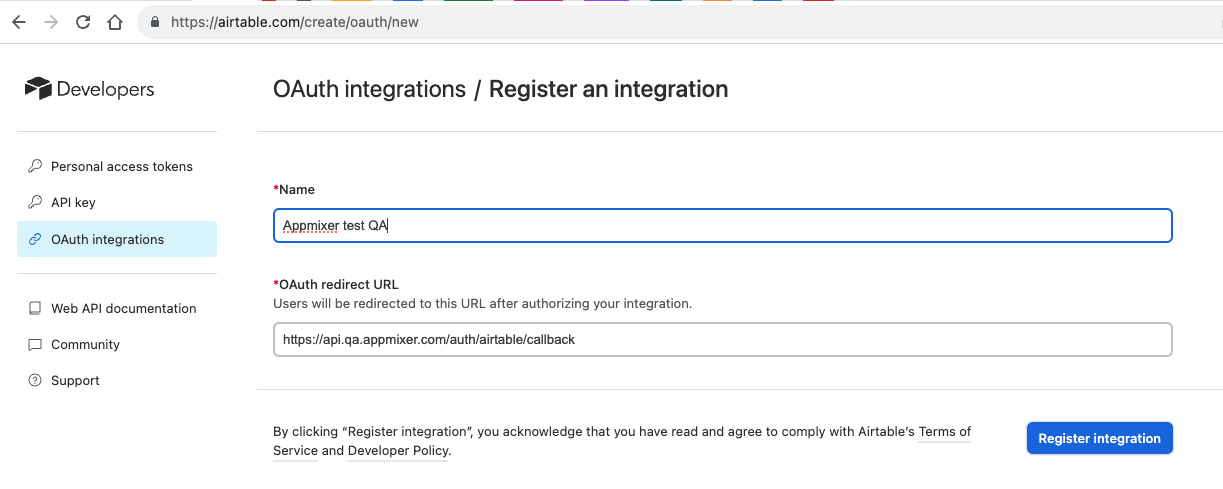Click the OAuth integrations link icon
Image resolution: width=1223 pixels, height=489 pixels.
point(35,240)
